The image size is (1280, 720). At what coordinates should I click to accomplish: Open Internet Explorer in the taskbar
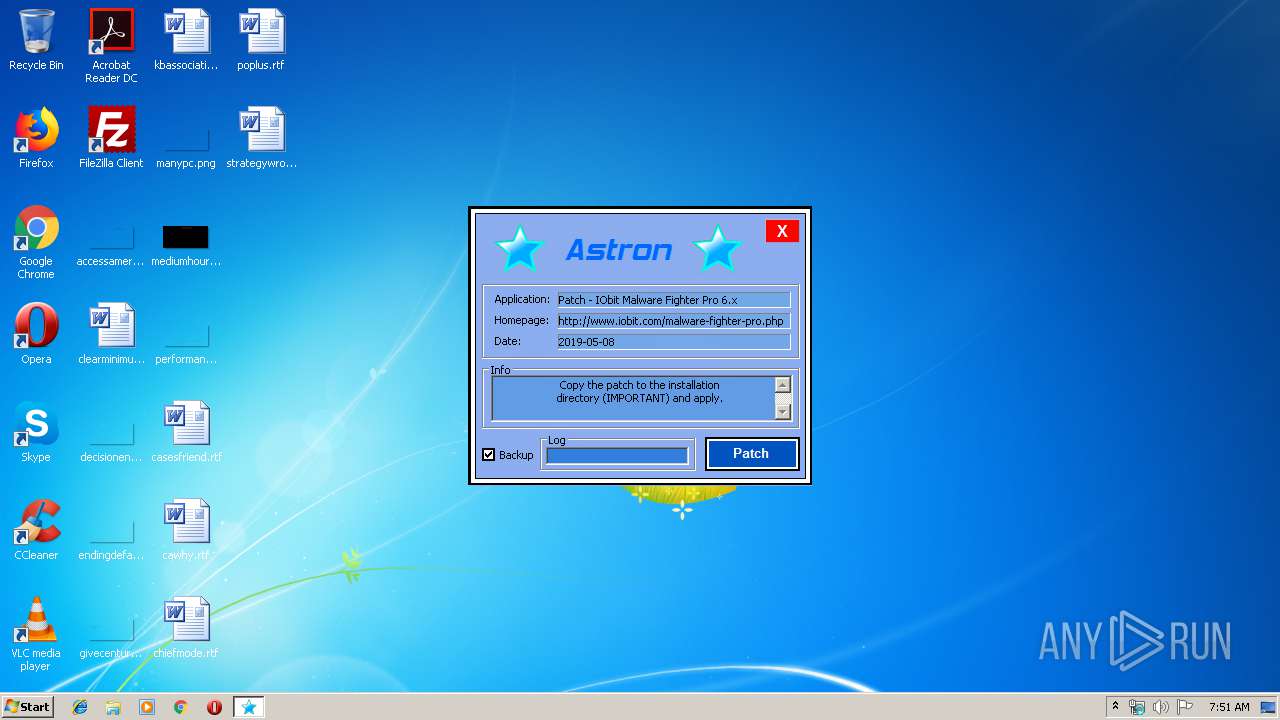[80, 707]
